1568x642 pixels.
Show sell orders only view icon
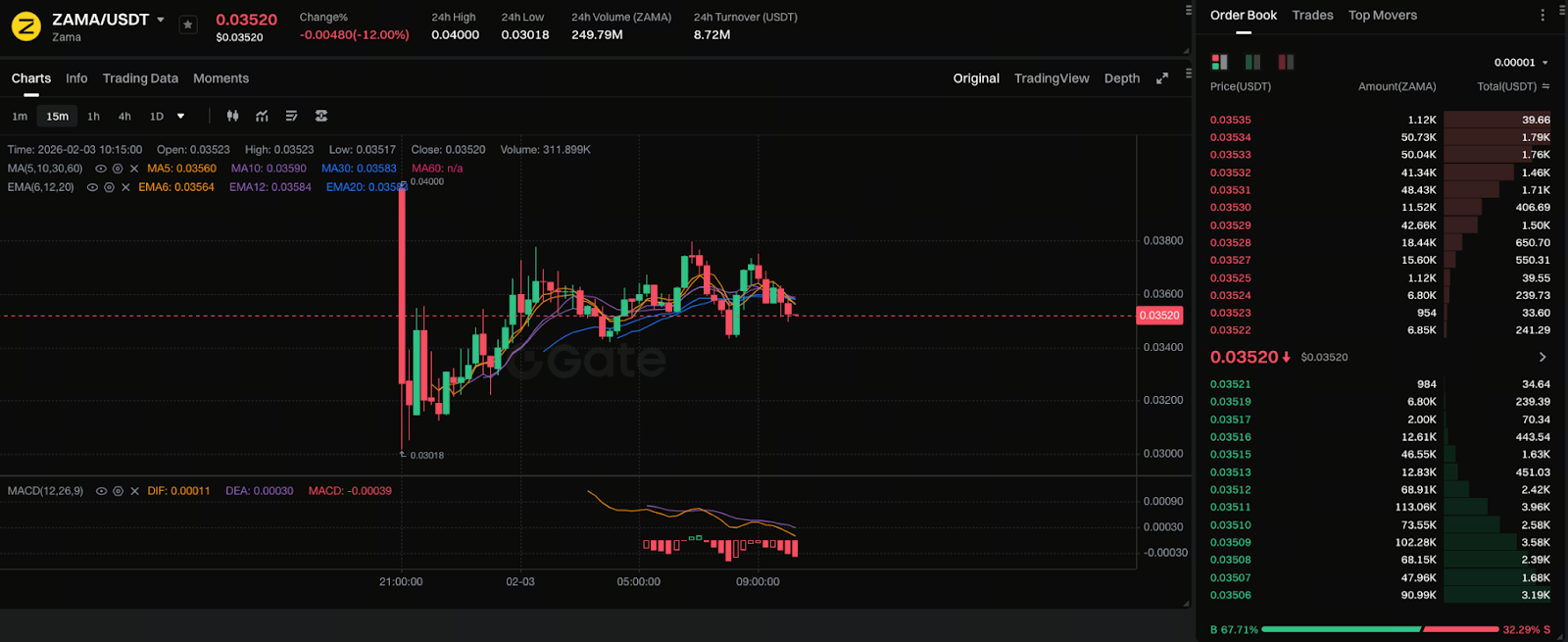pos(1286,62)
